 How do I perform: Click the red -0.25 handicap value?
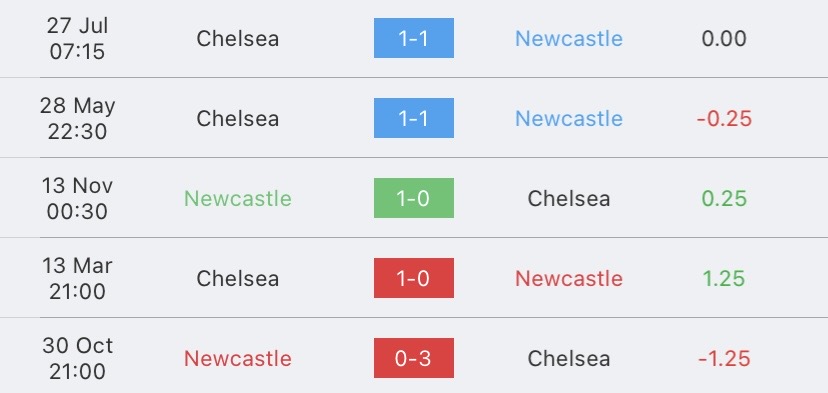coord(724,118)
